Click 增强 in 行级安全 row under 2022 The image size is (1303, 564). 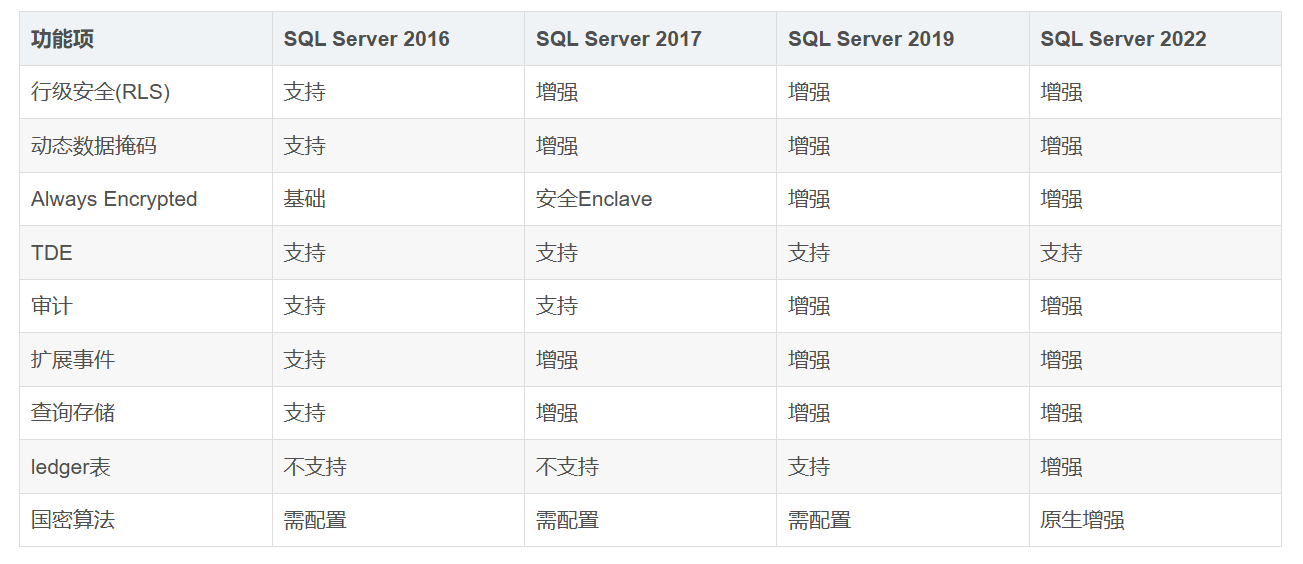(x=1061, y=92)
